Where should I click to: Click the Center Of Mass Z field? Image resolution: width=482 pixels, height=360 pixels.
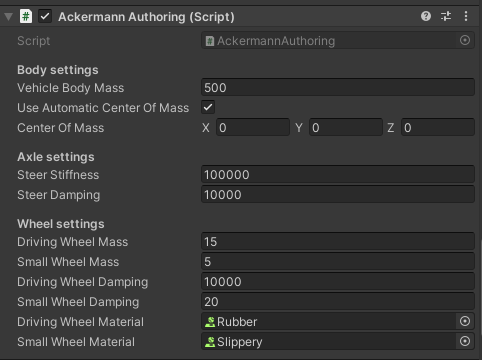tap(438, 127)
